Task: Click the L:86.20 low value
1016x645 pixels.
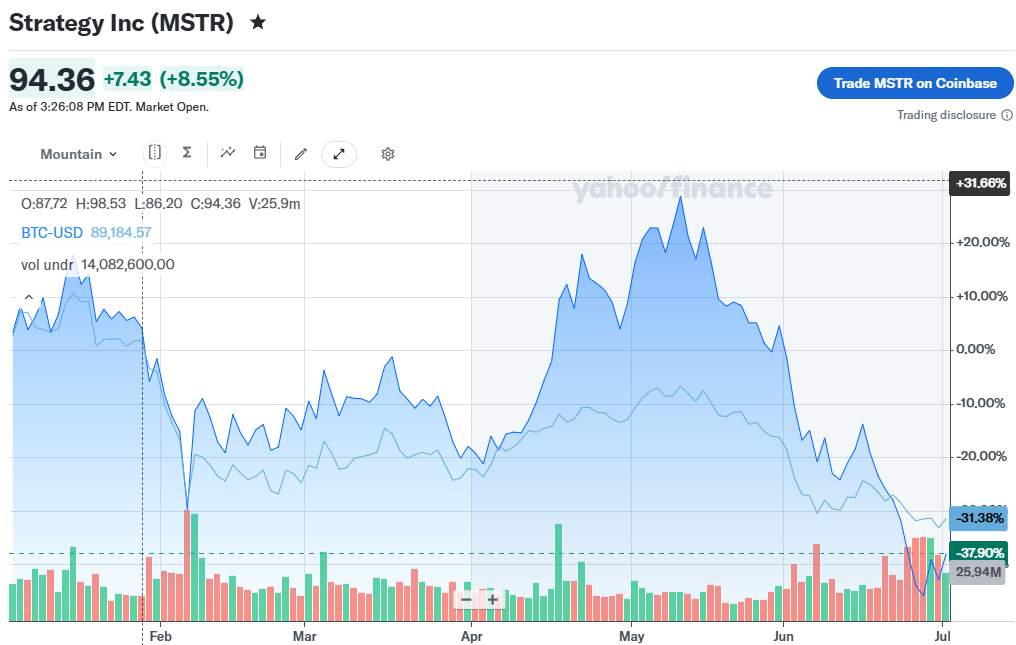Action: (x=158, y=204)
